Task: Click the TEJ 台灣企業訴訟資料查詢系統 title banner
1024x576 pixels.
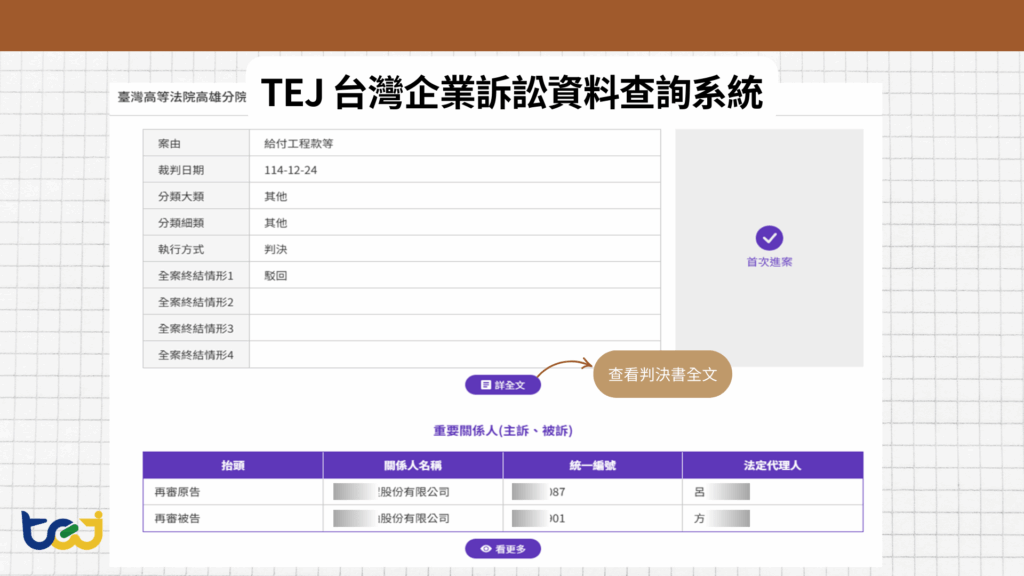Action: [512, 93]
